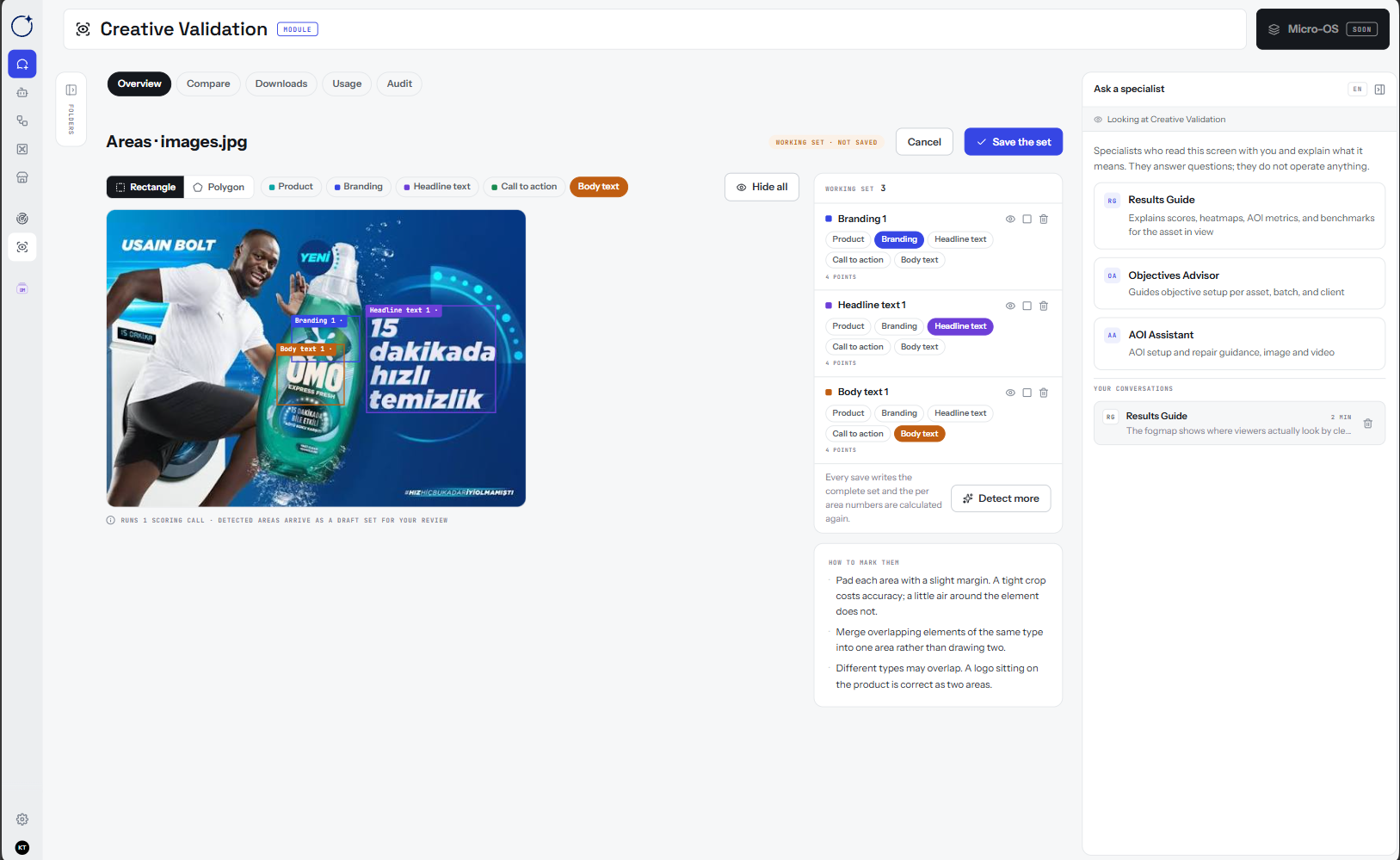1400x860 pixels.
Task: Set Headline text 1 type to Call to action
Action: pyautogui.click(x=858, y=347)
